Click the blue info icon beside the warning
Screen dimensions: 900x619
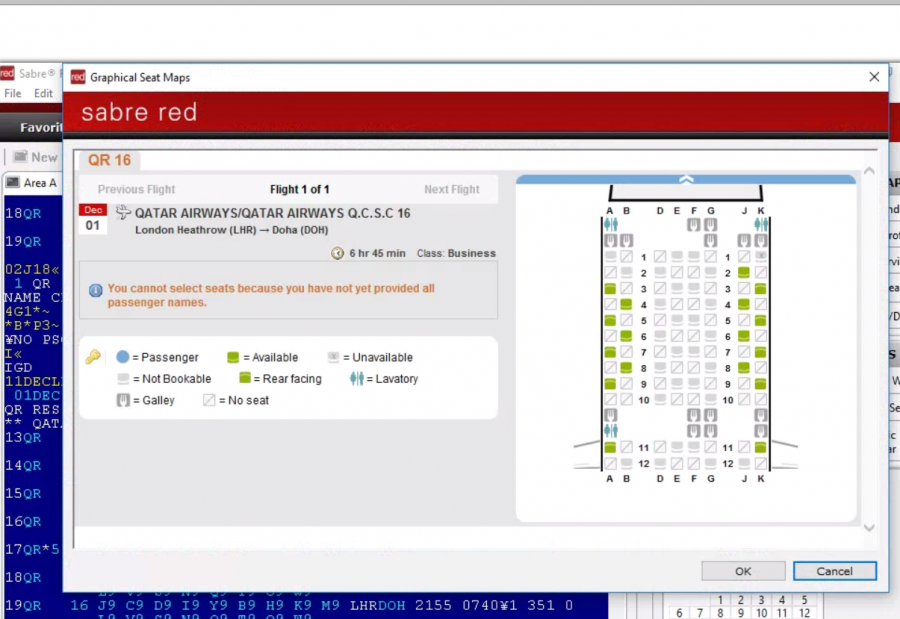pos(96,290)
